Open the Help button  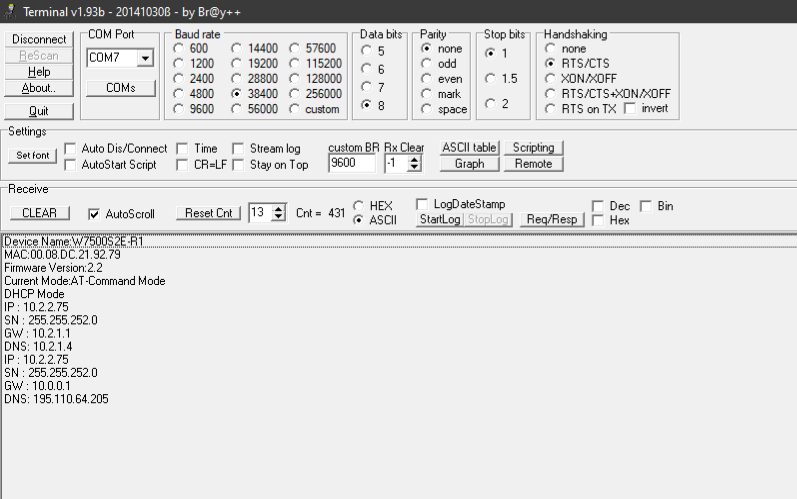point(39,72)
